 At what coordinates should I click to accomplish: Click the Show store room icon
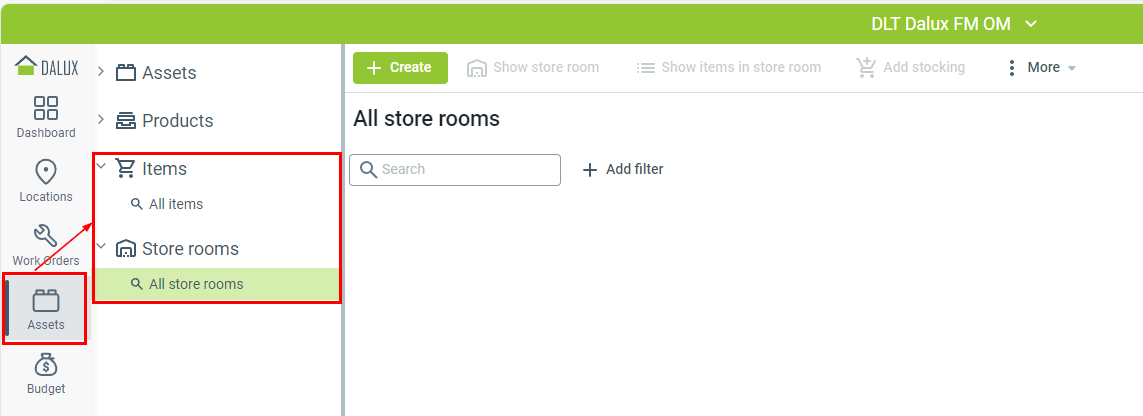click(x=478, y=68)
